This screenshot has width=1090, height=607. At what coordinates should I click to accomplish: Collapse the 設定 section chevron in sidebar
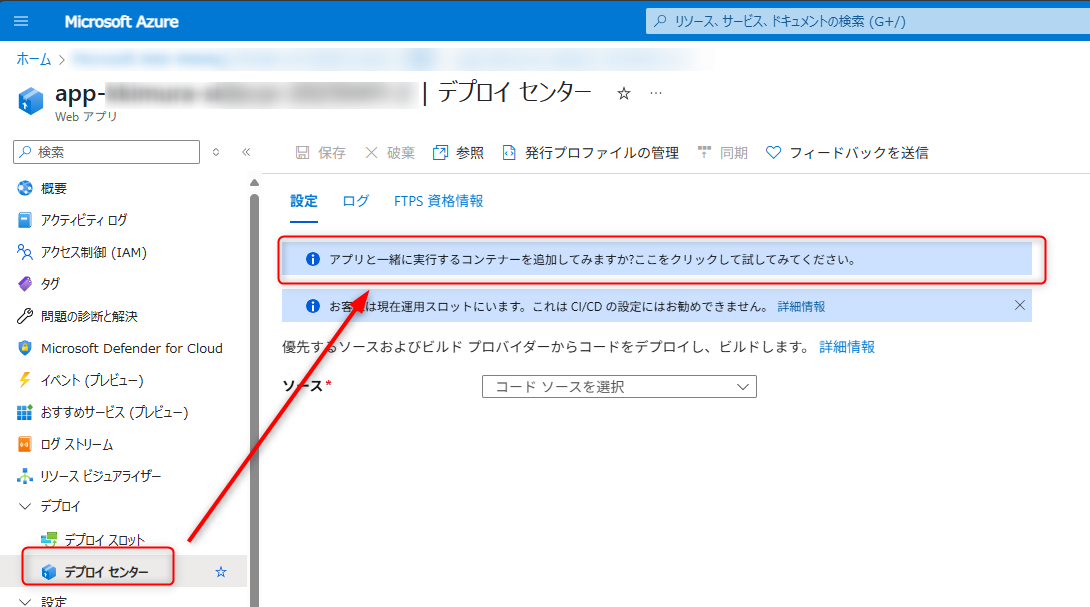tap(25, 601)
